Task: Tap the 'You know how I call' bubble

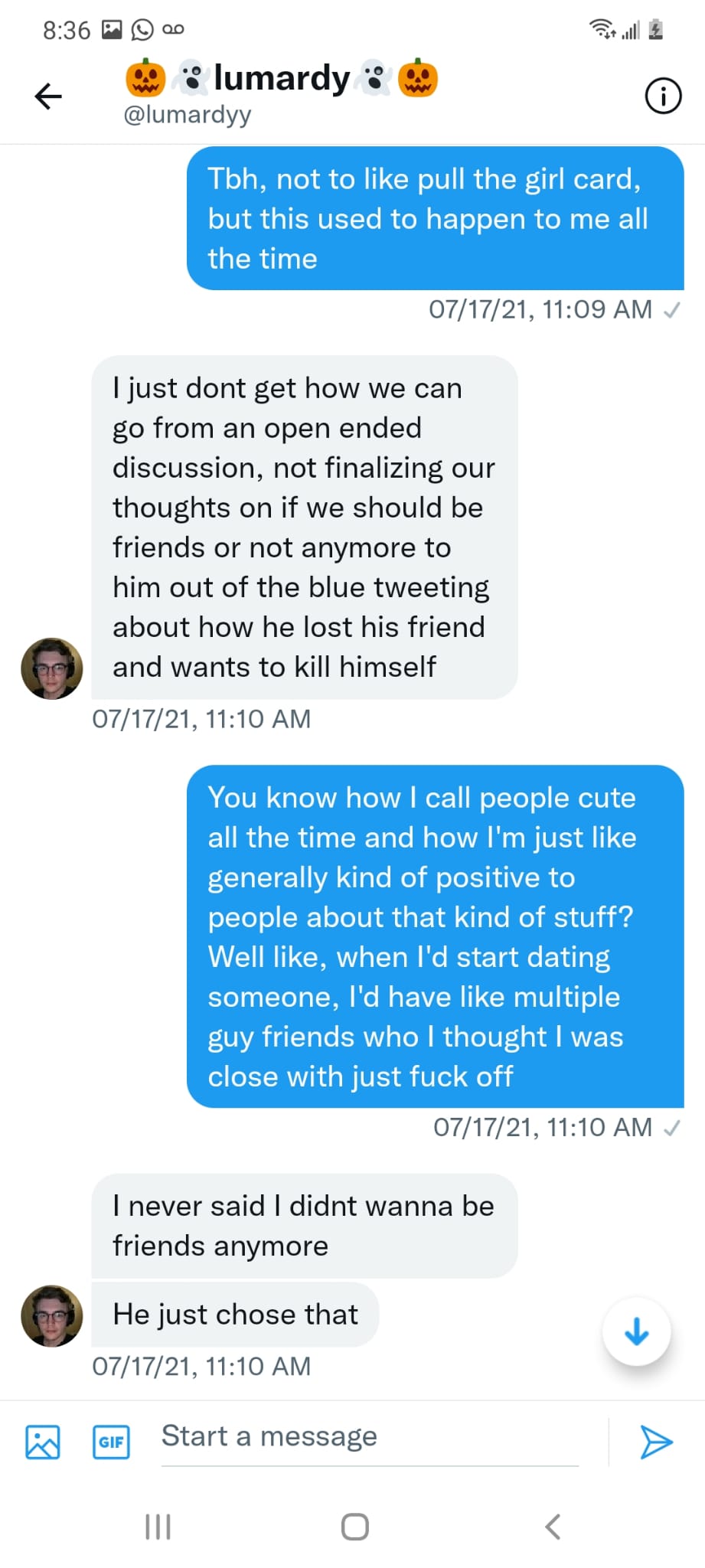Action: point(435,936)
